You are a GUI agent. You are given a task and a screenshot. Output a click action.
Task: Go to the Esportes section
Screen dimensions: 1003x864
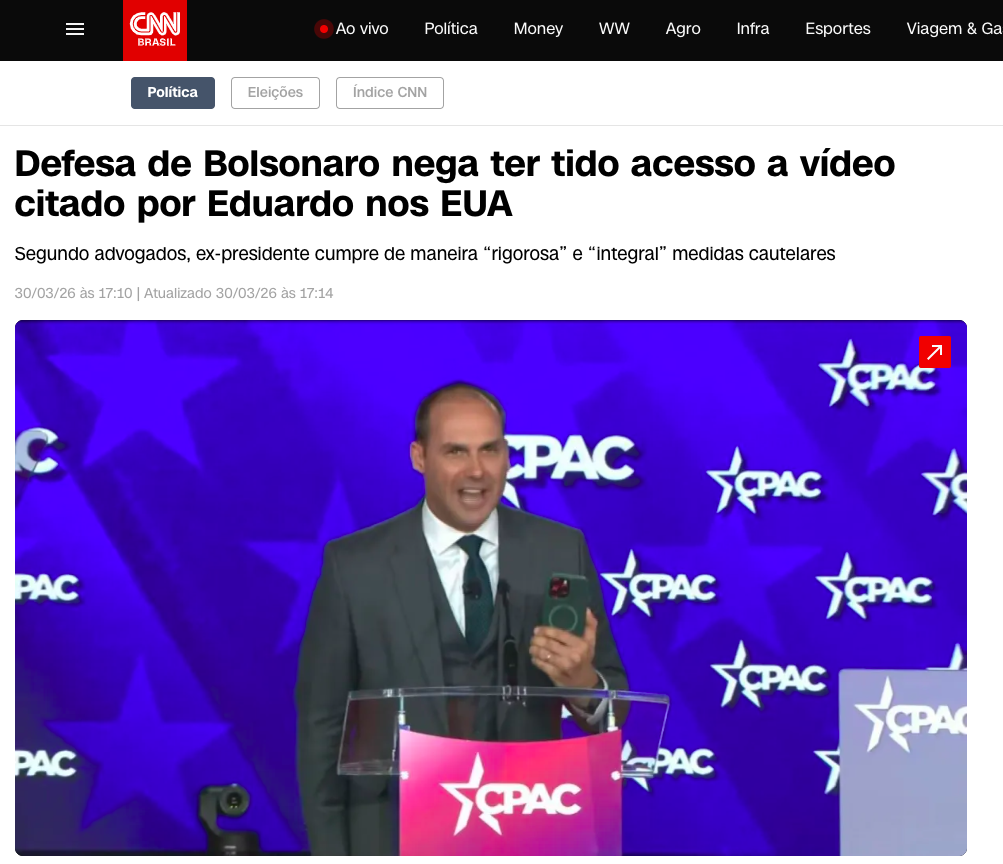pos(837,29)
